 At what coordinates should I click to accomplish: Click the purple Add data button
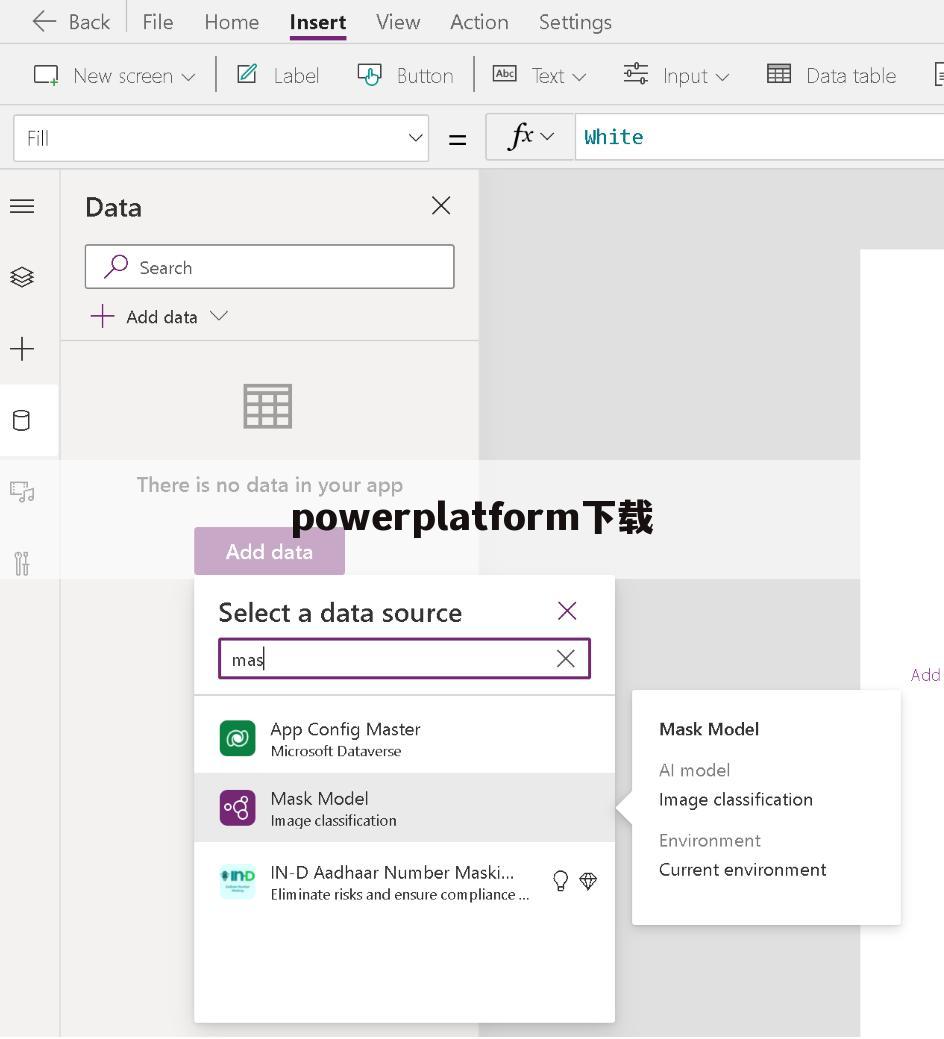point(269,551)
